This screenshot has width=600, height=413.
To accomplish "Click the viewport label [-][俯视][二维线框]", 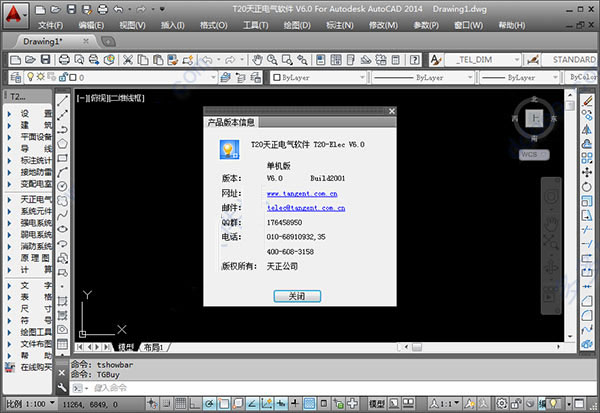I will [110, 98].
